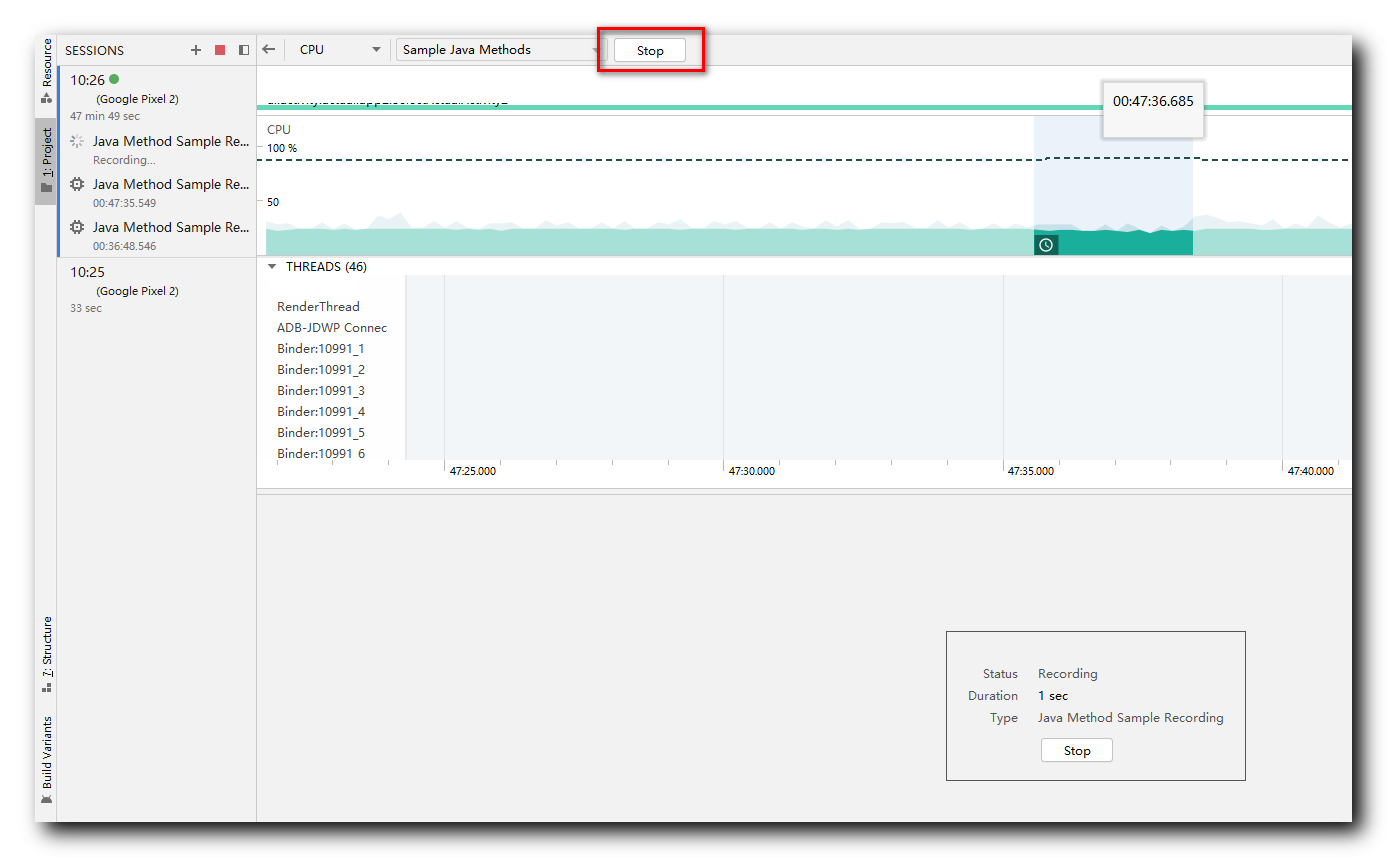Click the 1 sec duration value
The width and height of the screenshot is (1387, 857).
click(x=1053, y=695)
